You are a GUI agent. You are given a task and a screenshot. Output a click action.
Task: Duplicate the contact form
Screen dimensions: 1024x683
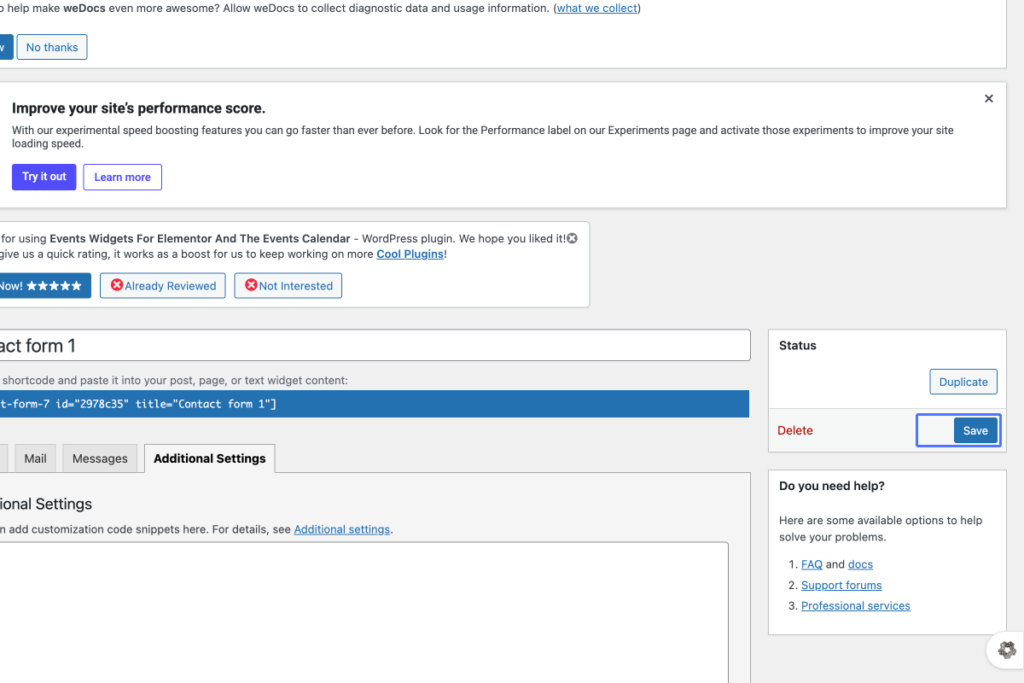[x=963, y=382]
